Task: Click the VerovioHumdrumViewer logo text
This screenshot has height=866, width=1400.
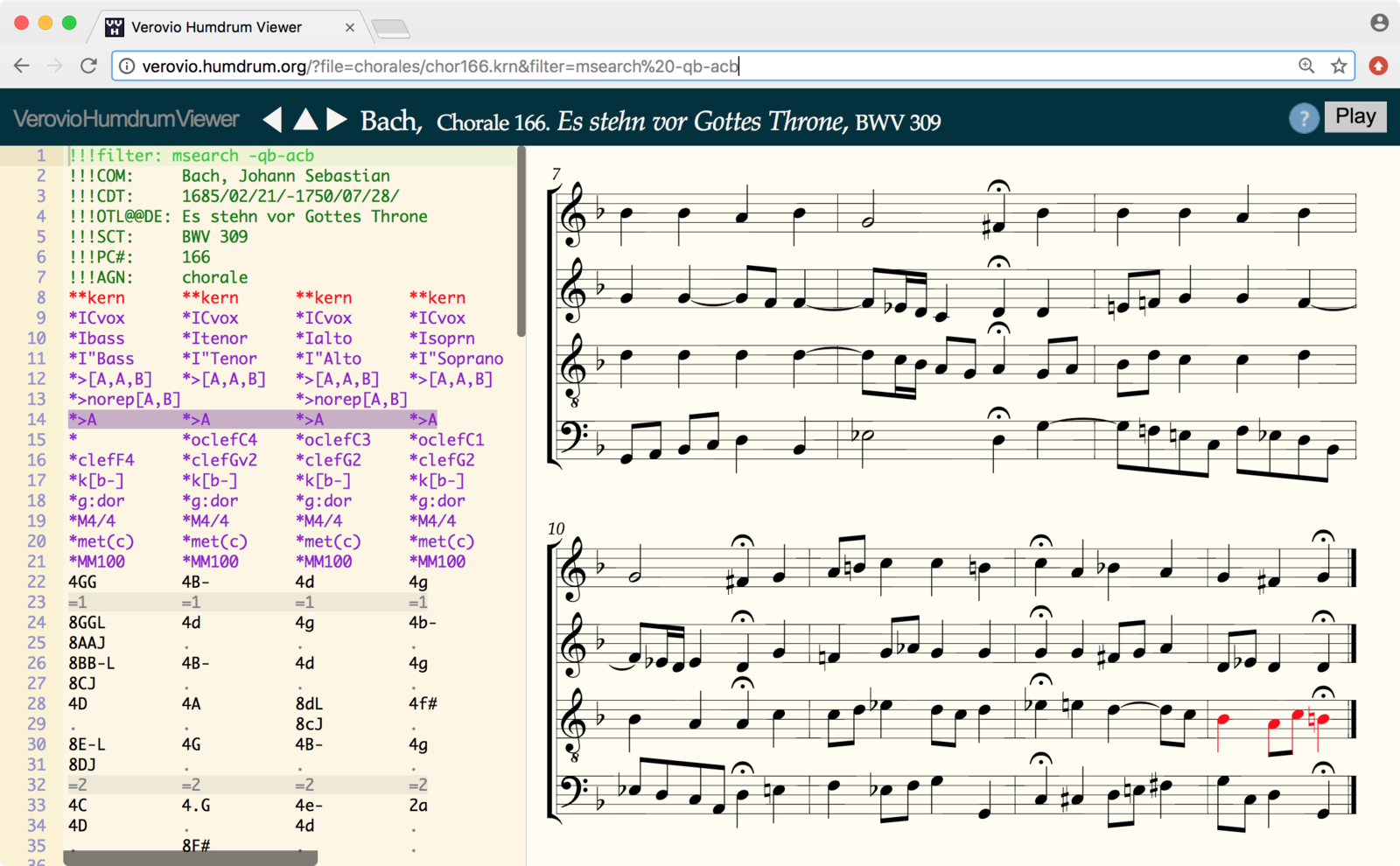Action: point(127,119)
